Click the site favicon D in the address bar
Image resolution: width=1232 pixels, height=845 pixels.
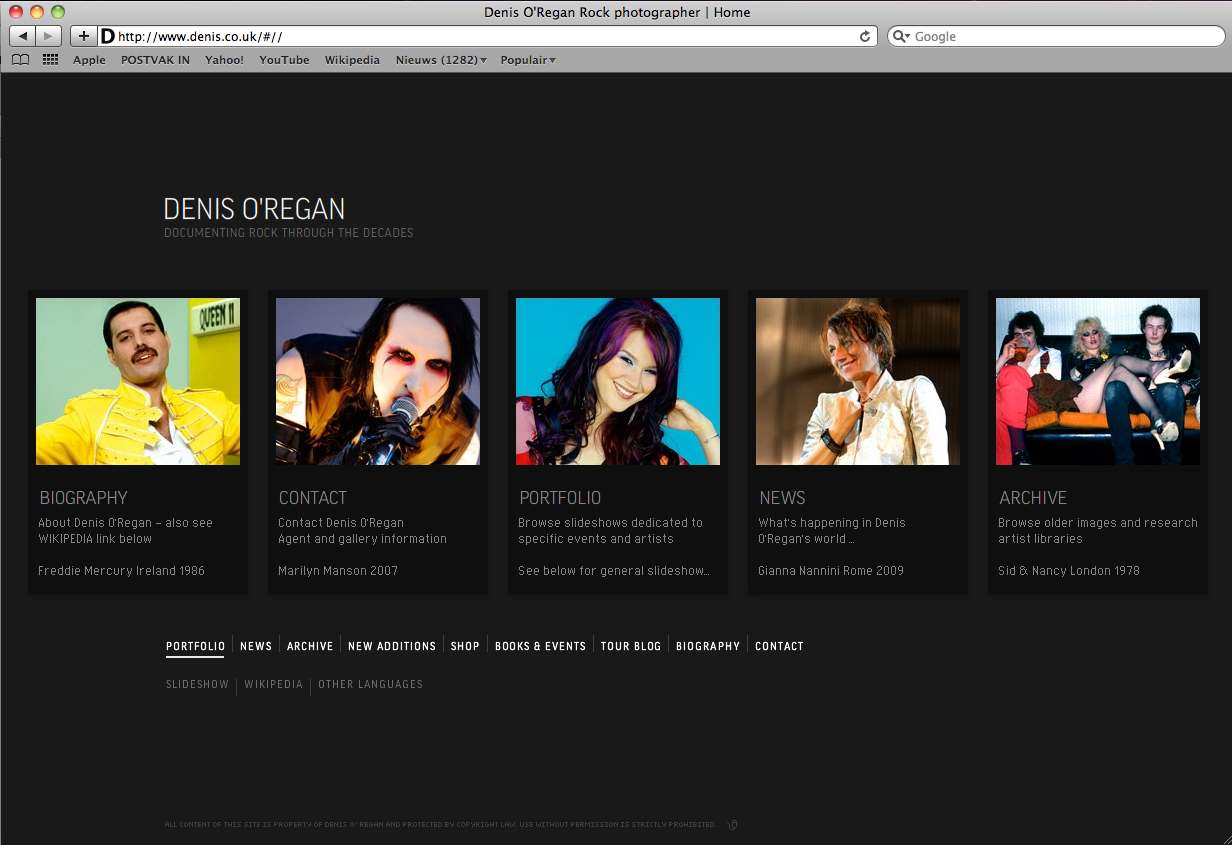(107, 36)
